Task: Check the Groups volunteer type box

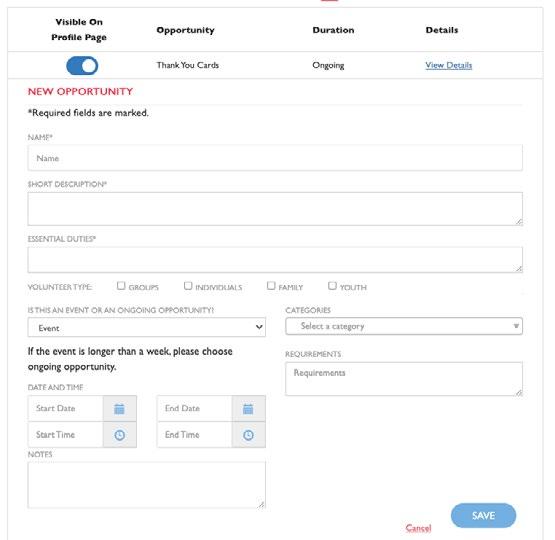Action: (121, 286)
